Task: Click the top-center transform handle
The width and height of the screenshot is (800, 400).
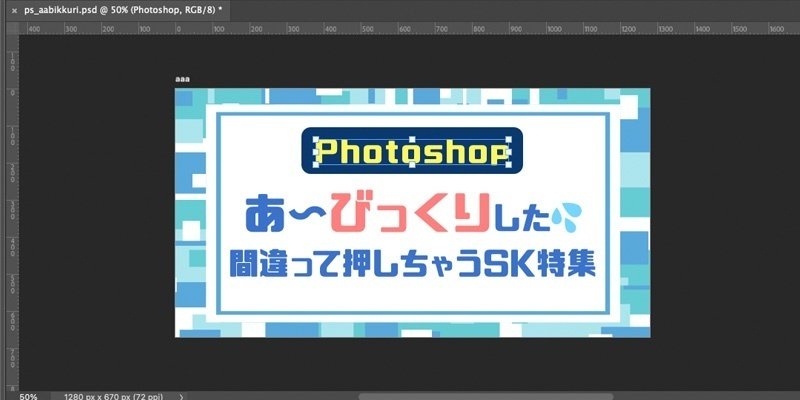Action: coord(412,139)
